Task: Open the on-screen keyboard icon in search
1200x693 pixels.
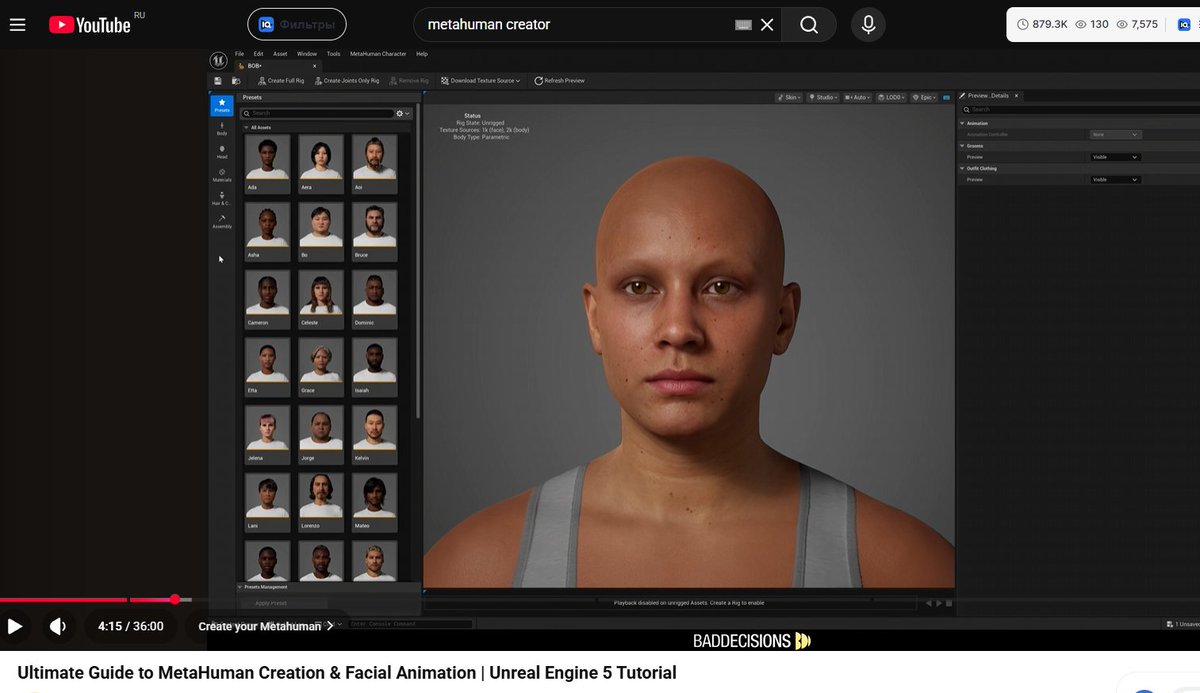Action: 743,24
